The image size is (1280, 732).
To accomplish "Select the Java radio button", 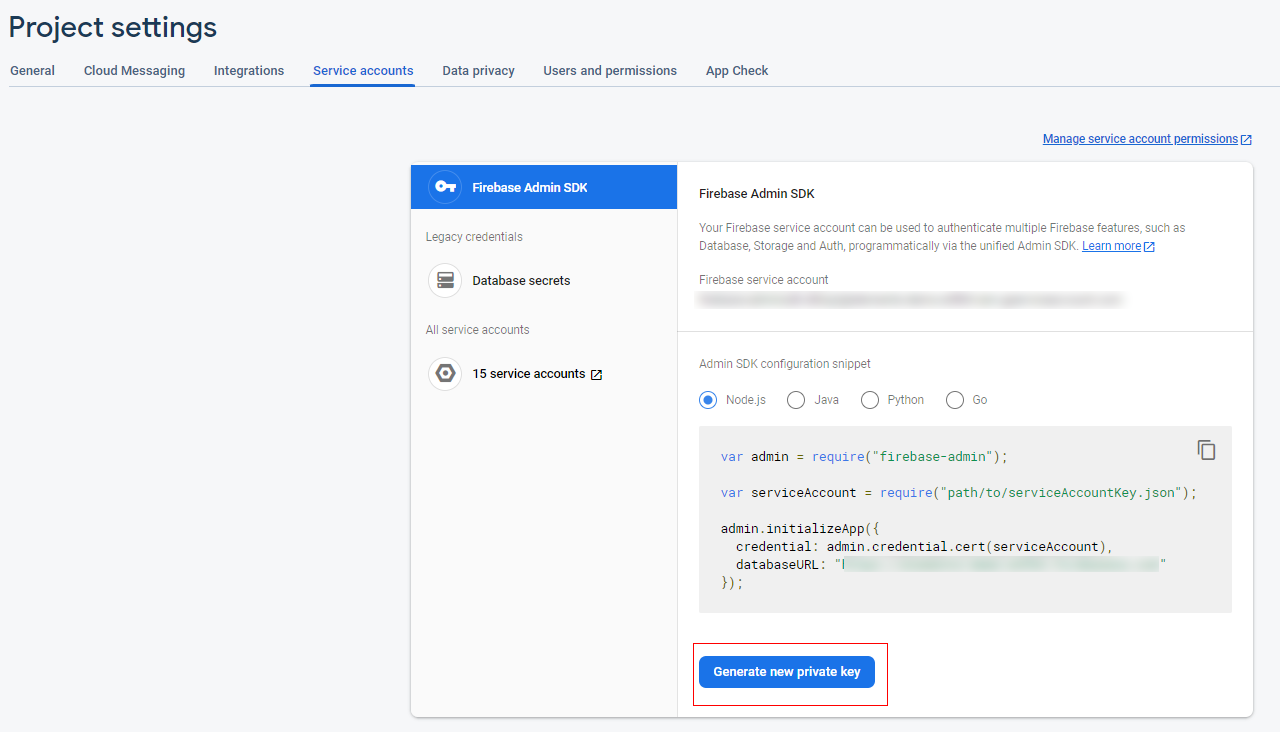I will [x=796, y=400].
